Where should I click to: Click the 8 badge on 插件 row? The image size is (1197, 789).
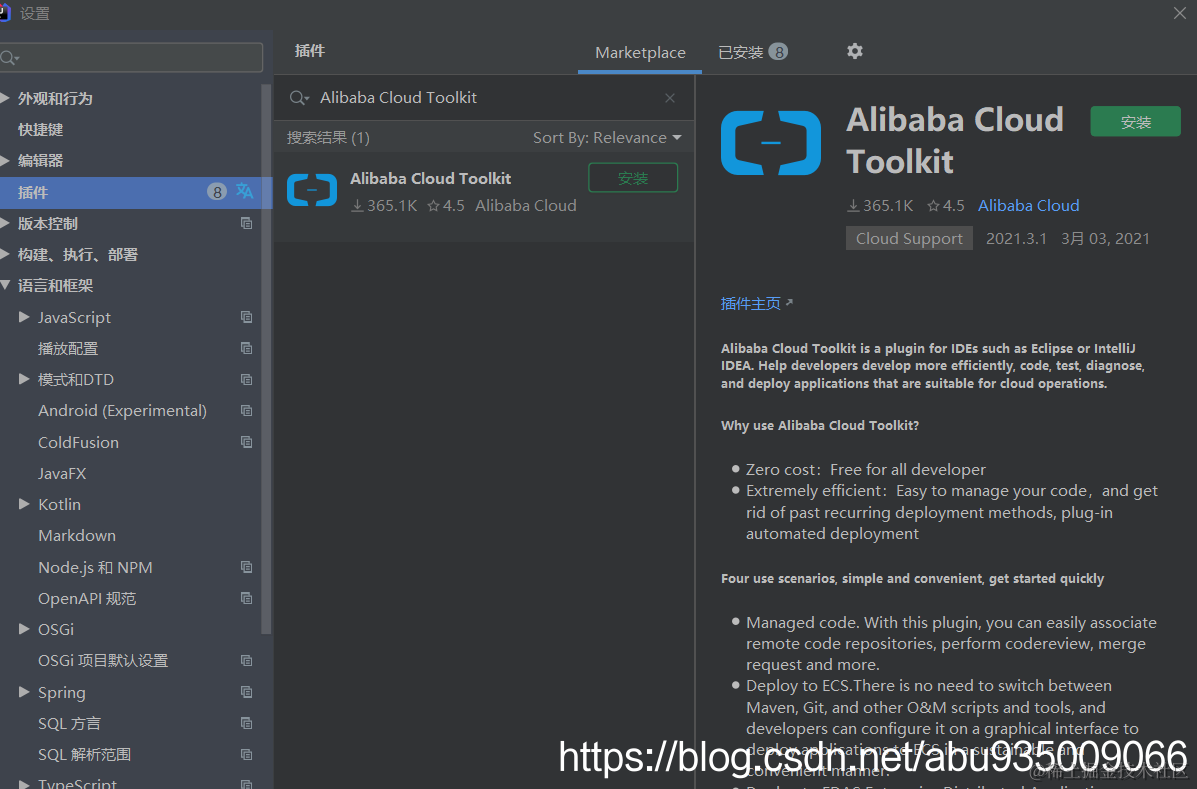pyautogui.click(x=217, y=192)
